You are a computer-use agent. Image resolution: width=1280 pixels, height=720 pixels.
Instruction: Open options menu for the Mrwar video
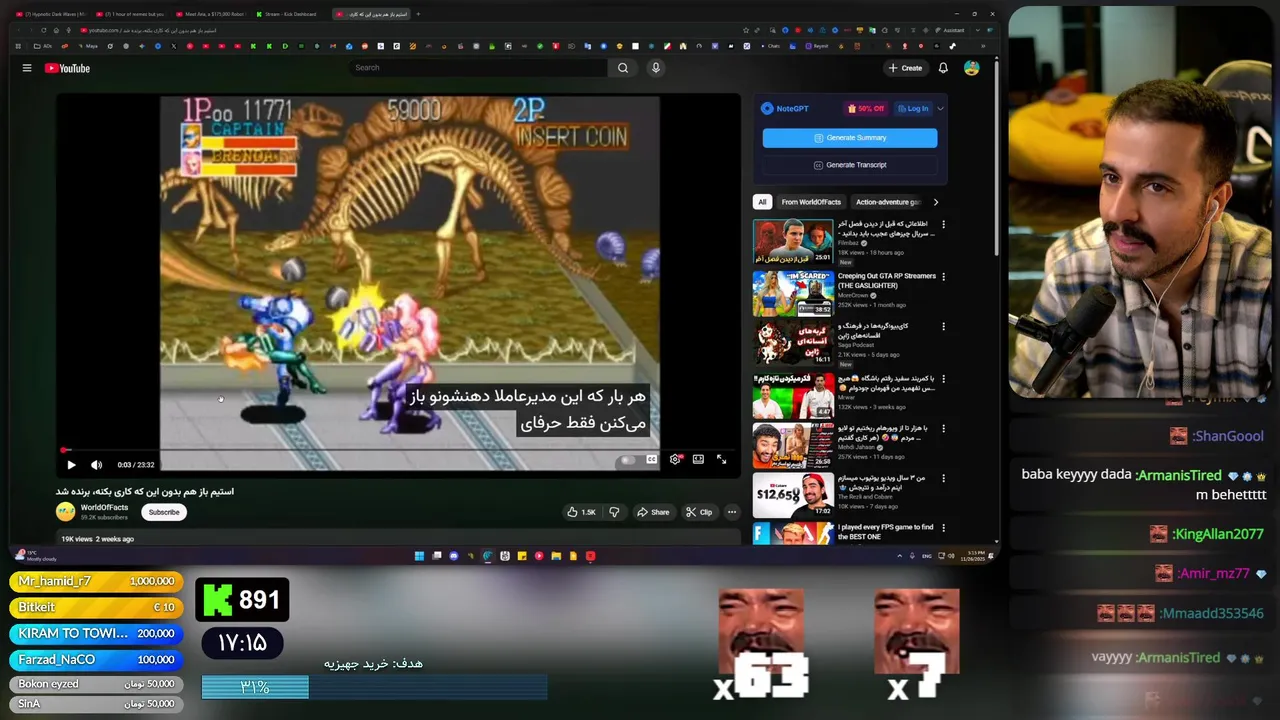(943, 379)
